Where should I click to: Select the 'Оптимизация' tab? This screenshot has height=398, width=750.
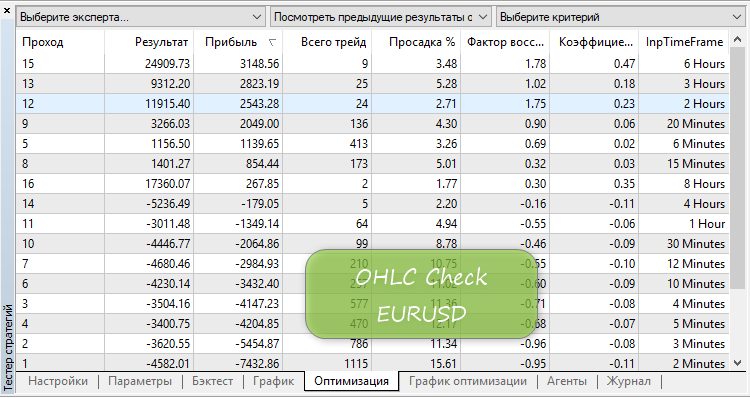click(352, 381)
